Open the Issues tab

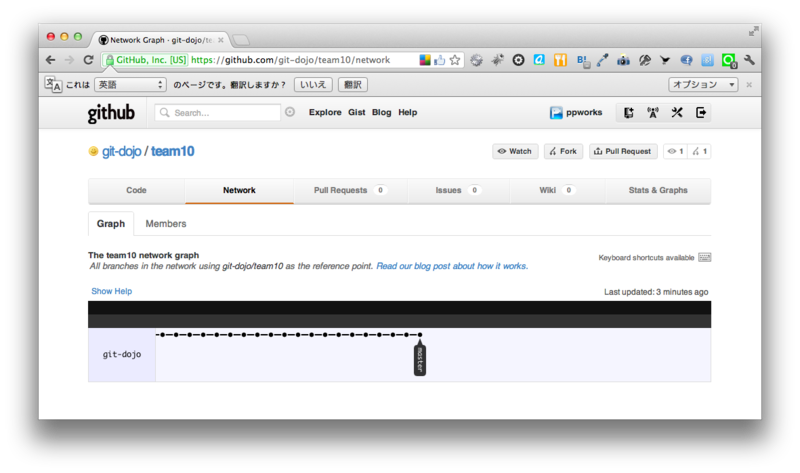458,190
